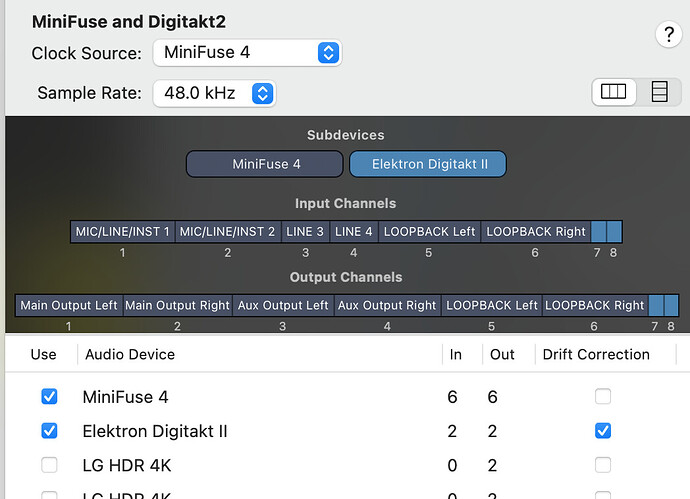
Task: Click the LINE 4 input channel
Action: [x=354, y=232]
